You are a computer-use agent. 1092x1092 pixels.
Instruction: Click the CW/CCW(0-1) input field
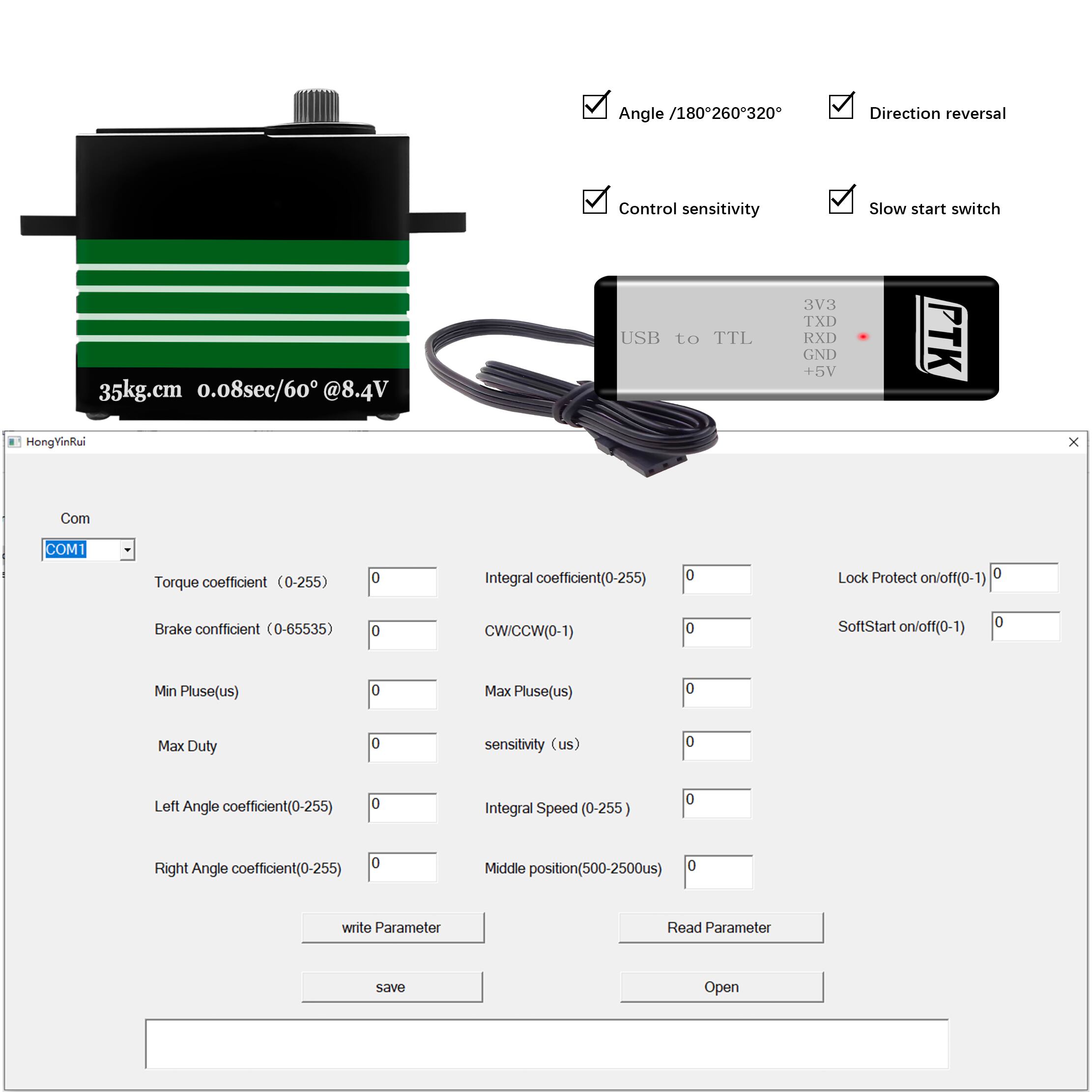point(717,632)
